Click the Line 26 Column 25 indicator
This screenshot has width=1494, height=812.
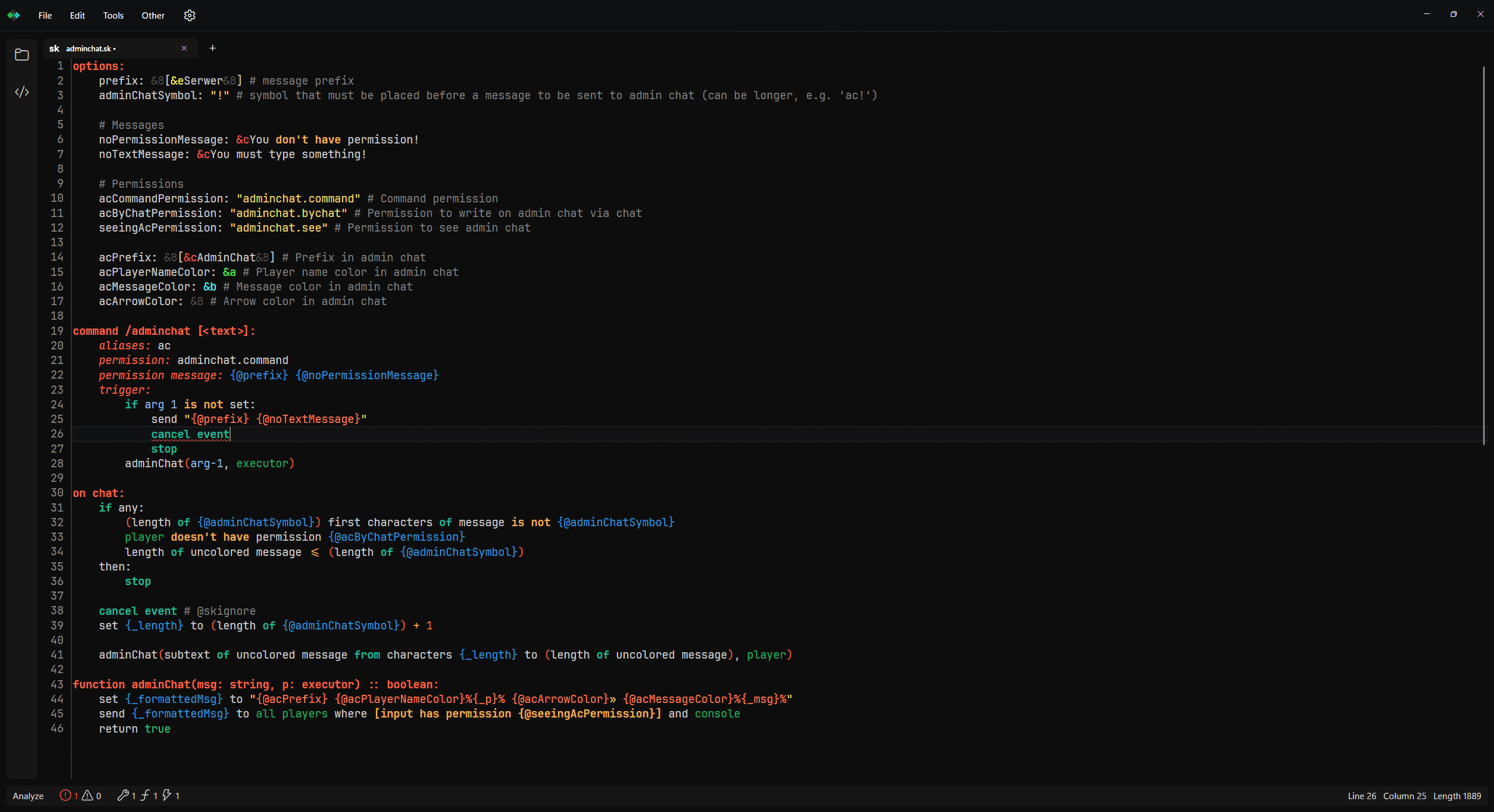1387,796
